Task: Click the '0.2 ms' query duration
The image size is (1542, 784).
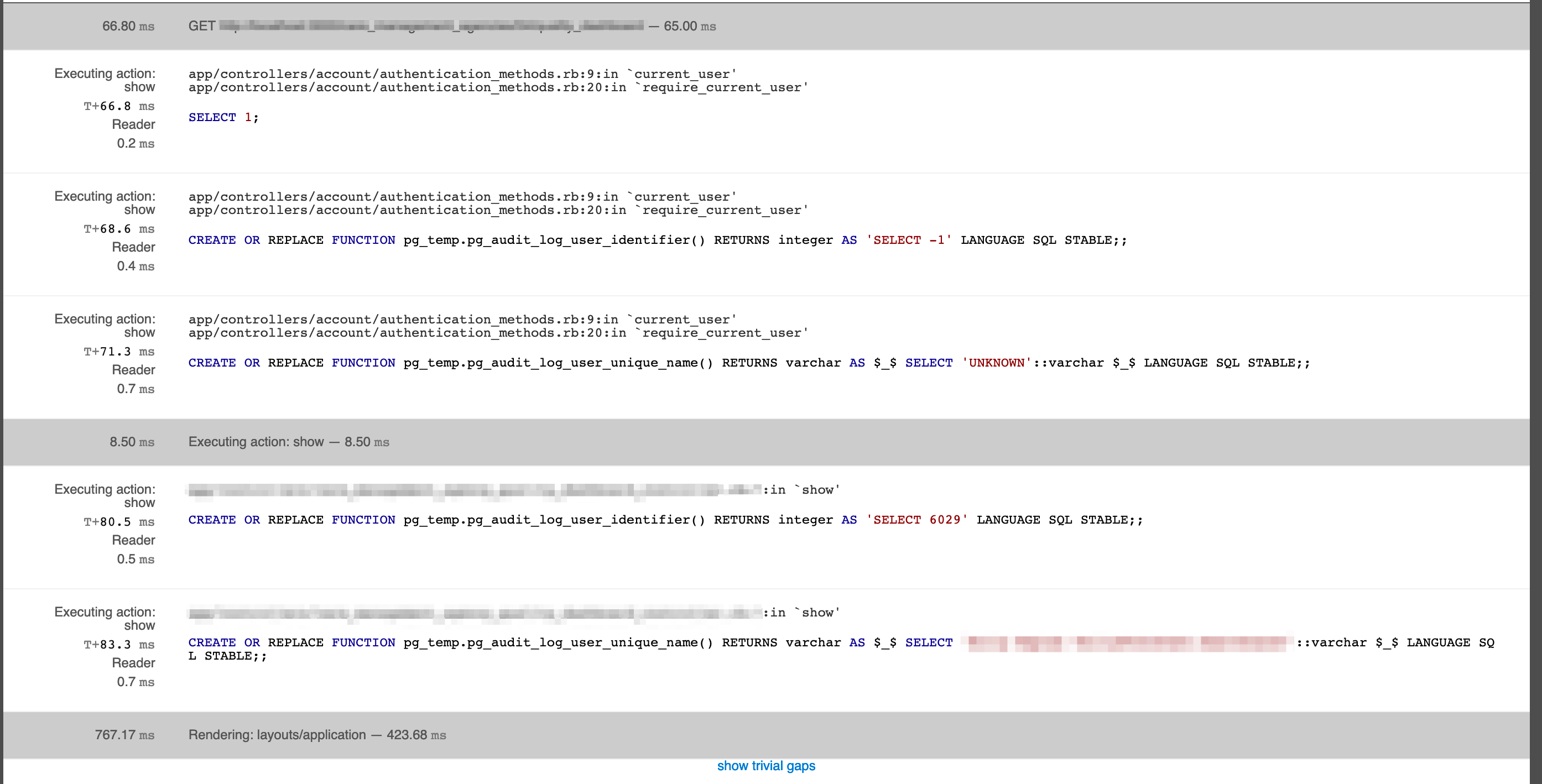Action: click(x=136, y=143)
